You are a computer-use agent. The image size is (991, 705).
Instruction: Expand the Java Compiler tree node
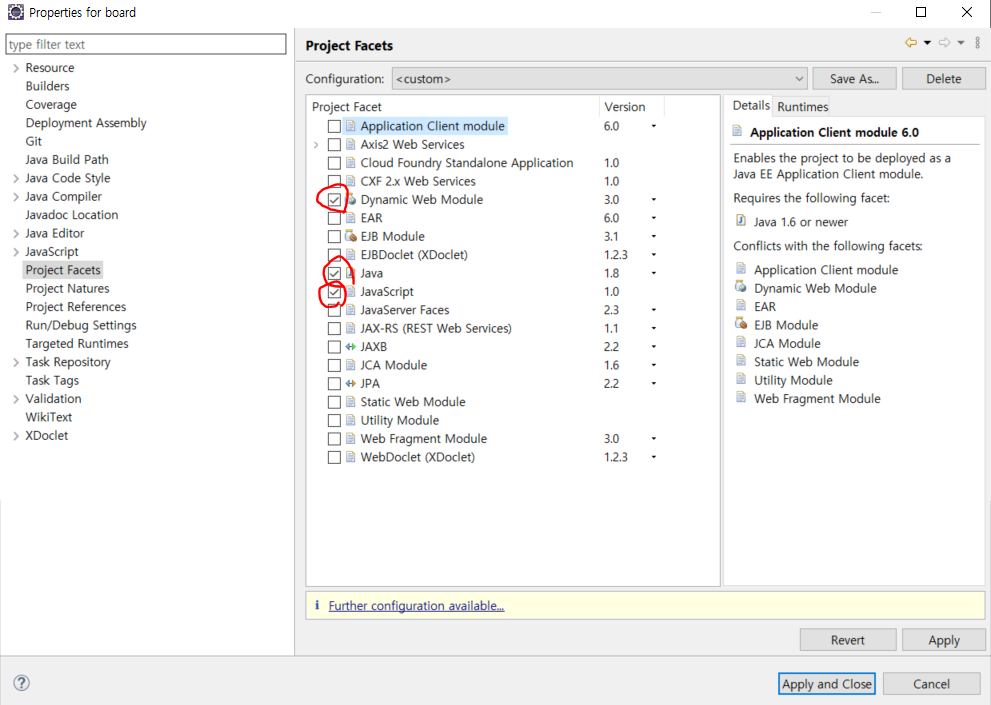[16, 197]
